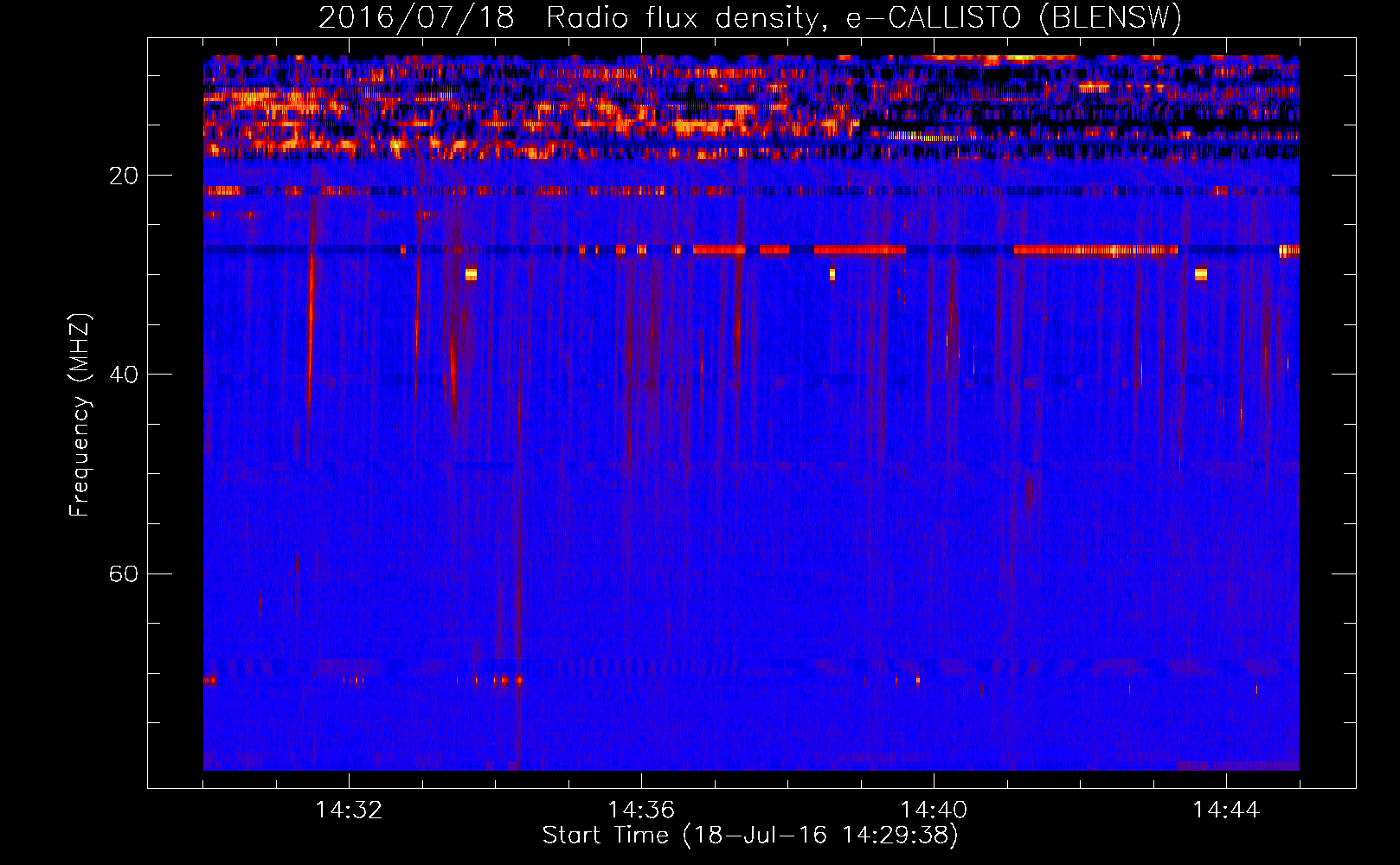This screenshot has width=1400, height=865.
Task: Click the 14:36 time tick label
Action: pos(641,811)
